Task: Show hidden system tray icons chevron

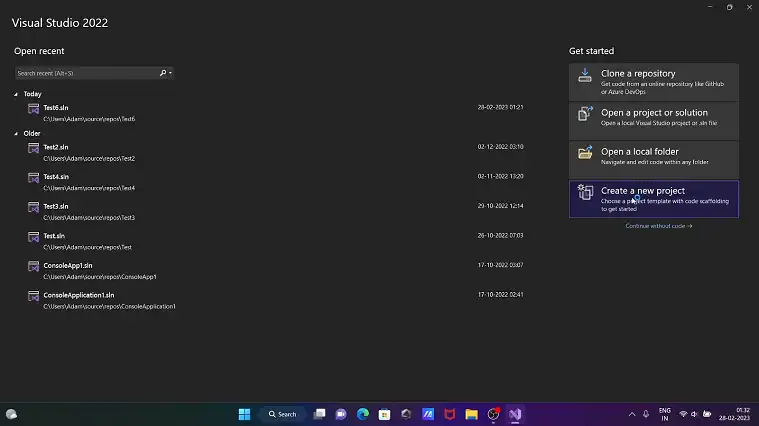Action: tap(632, 414)
